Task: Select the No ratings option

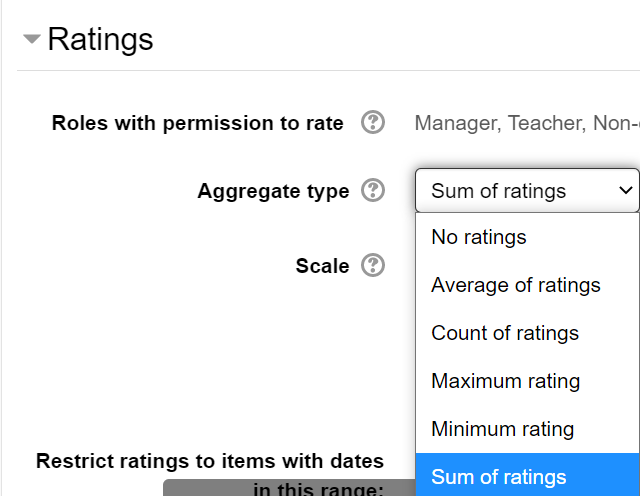Action: point(478,237)
